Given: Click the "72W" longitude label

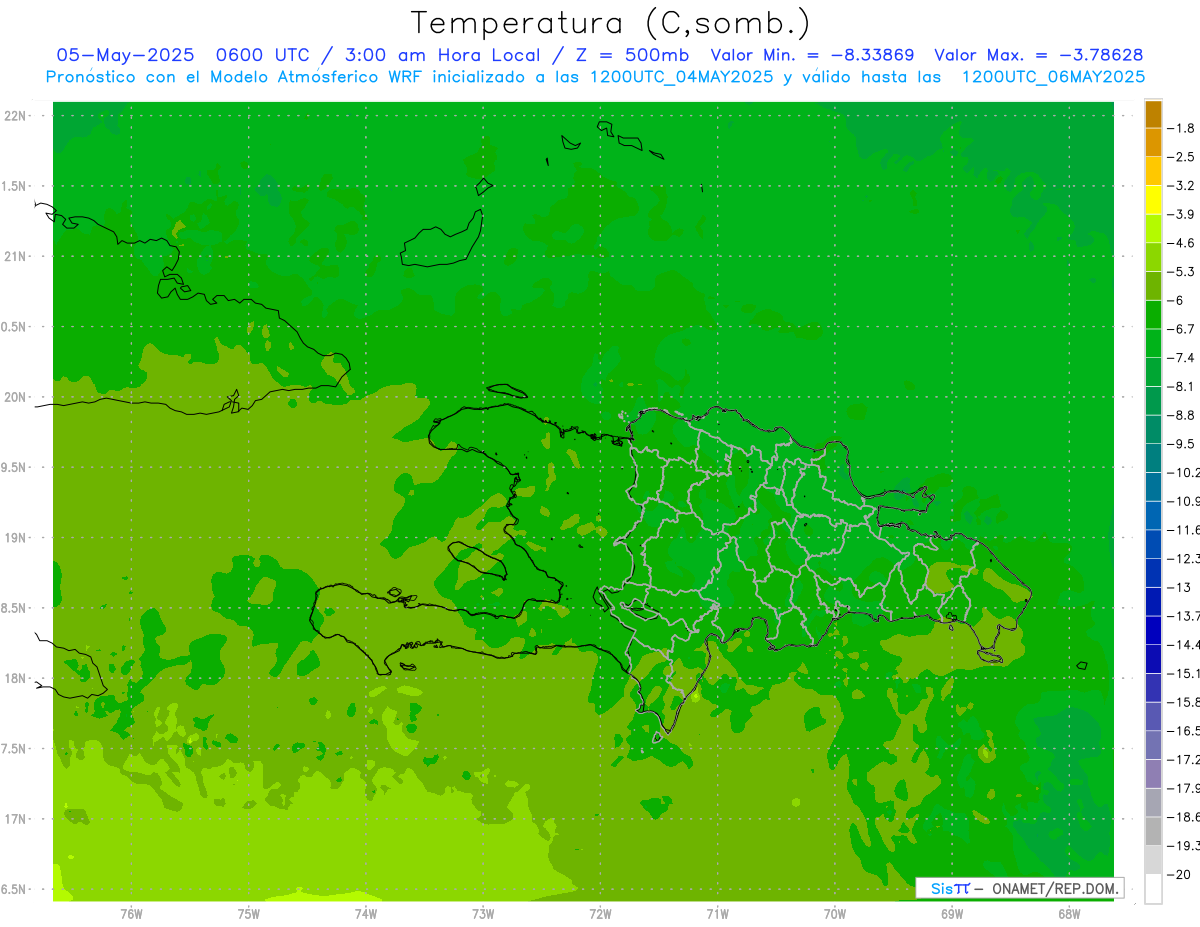Looking at the screenshot, I should click(600, 913).
